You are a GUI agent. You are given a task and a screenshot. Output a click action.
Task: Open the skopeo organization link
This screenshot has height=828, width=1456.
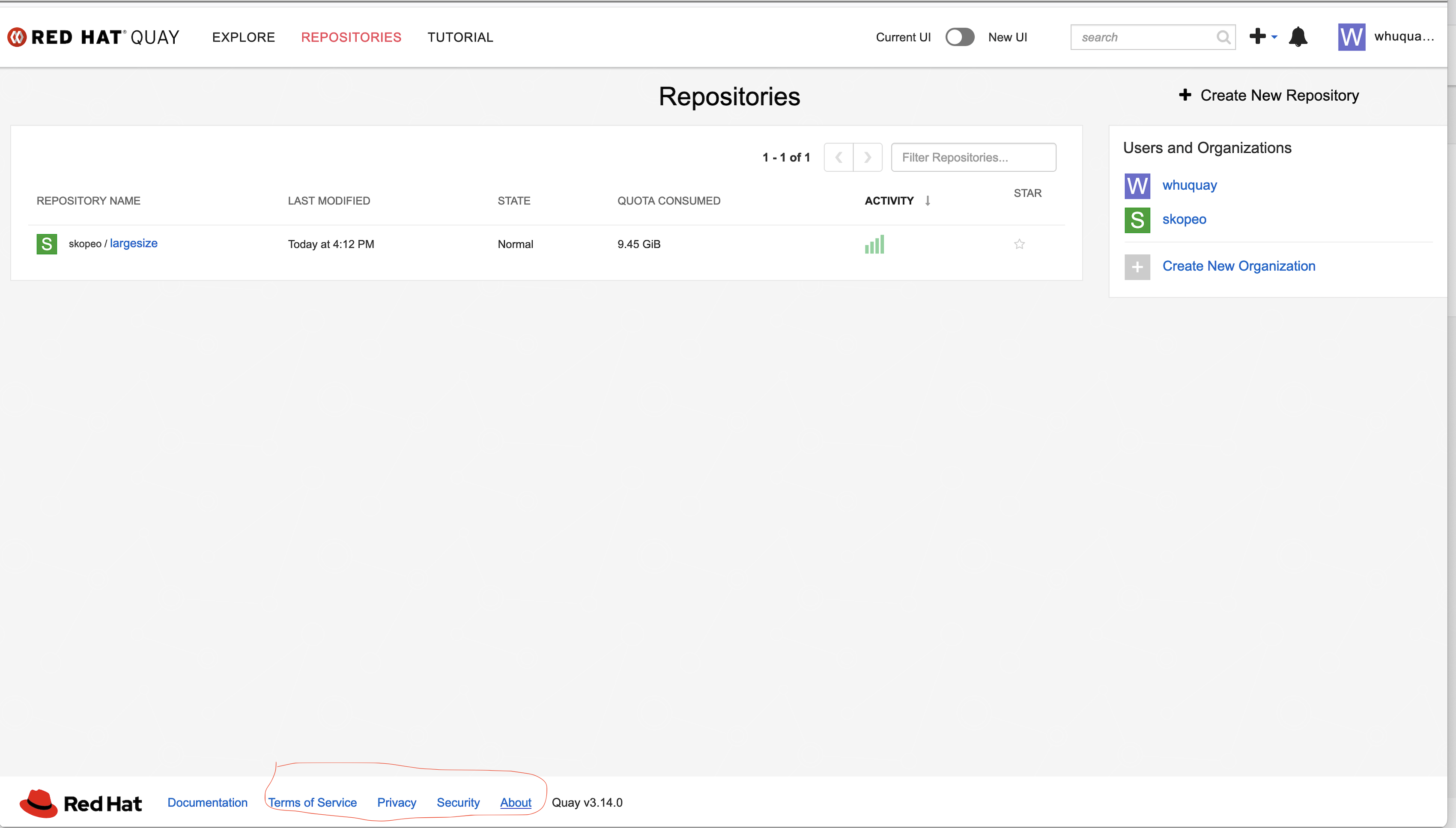[1184, 220]
